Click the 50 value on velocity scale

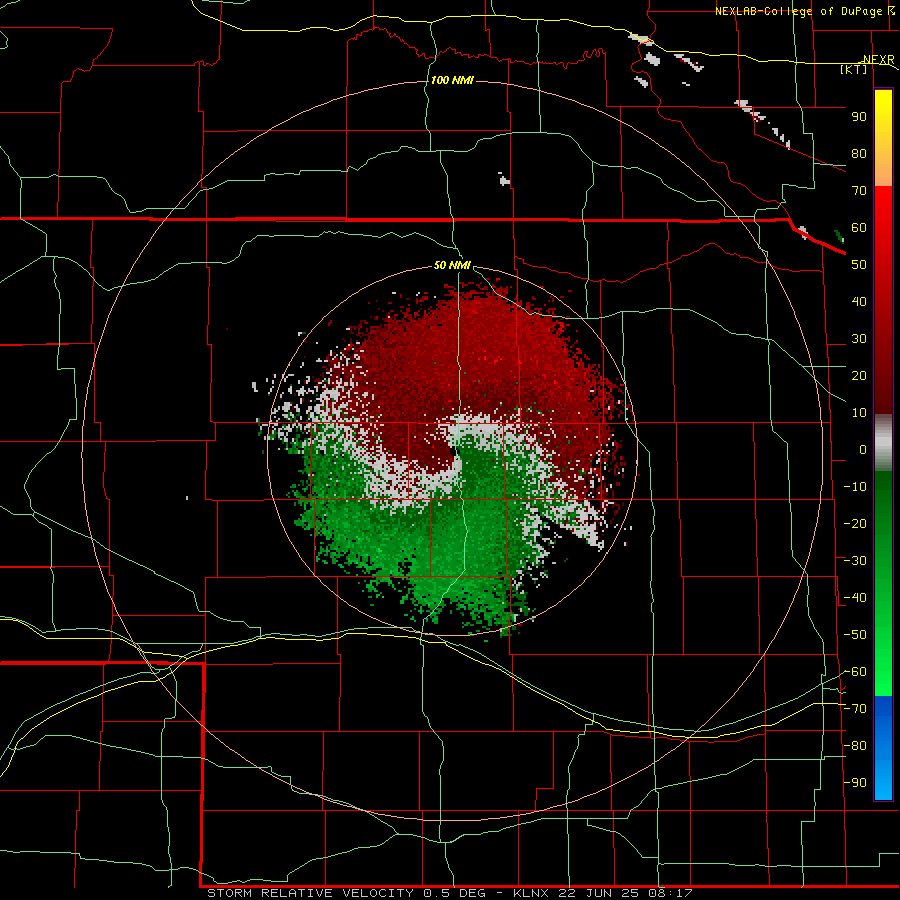859,265
